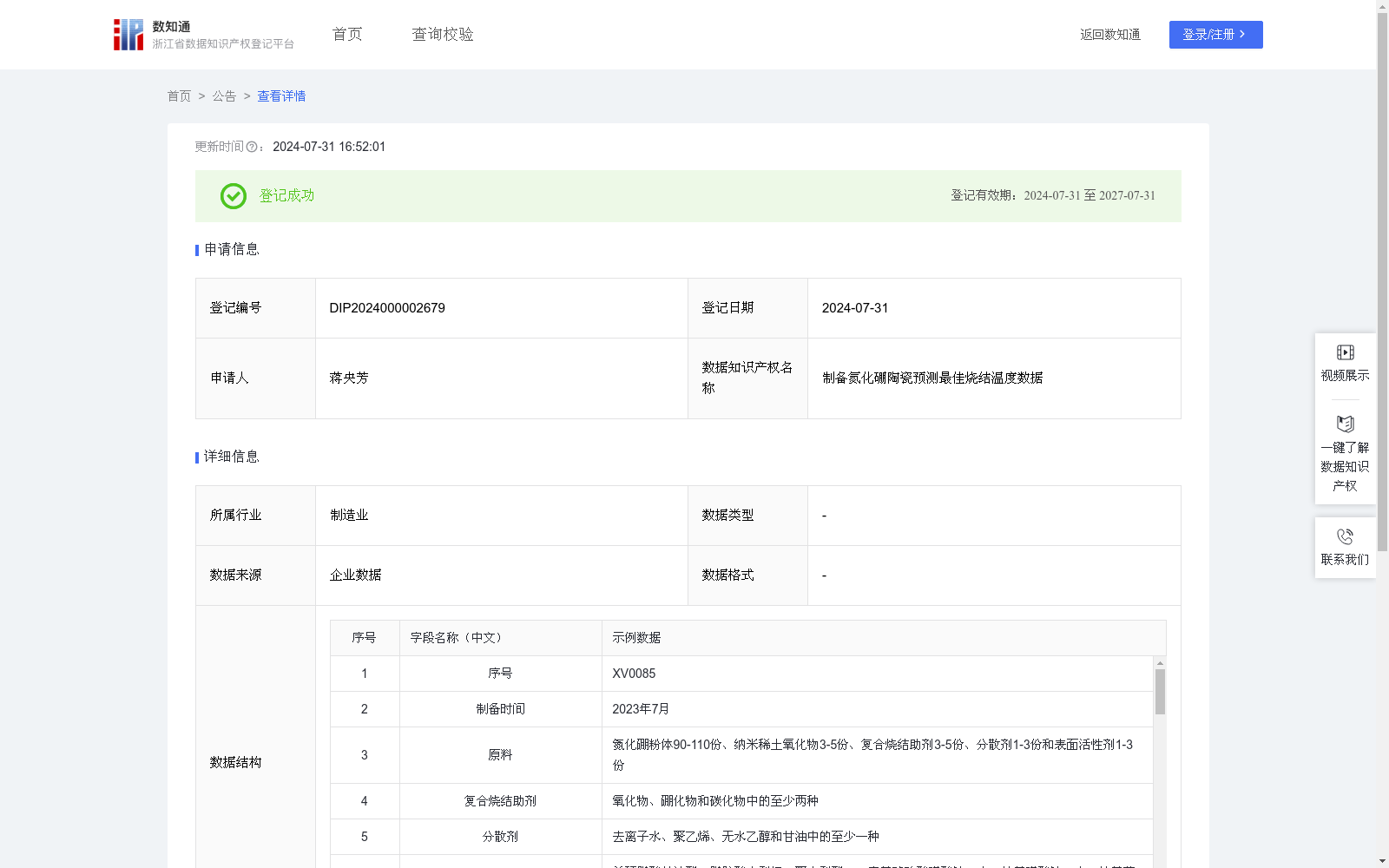
Task: Click the applicant name 蒋央芳
Action: [349, 378]
